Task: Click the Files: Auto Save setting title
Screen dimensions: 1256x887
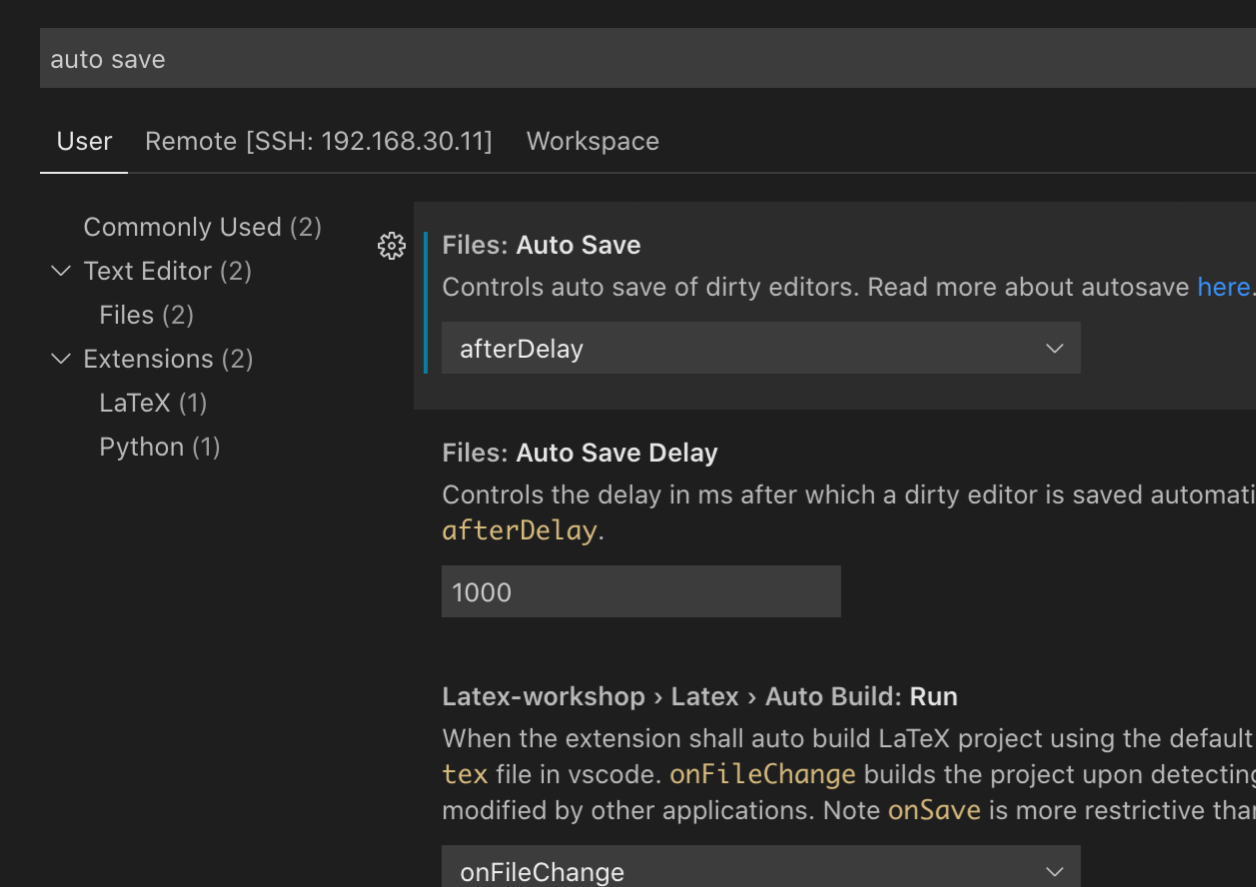Action: [x=541, y=245]
